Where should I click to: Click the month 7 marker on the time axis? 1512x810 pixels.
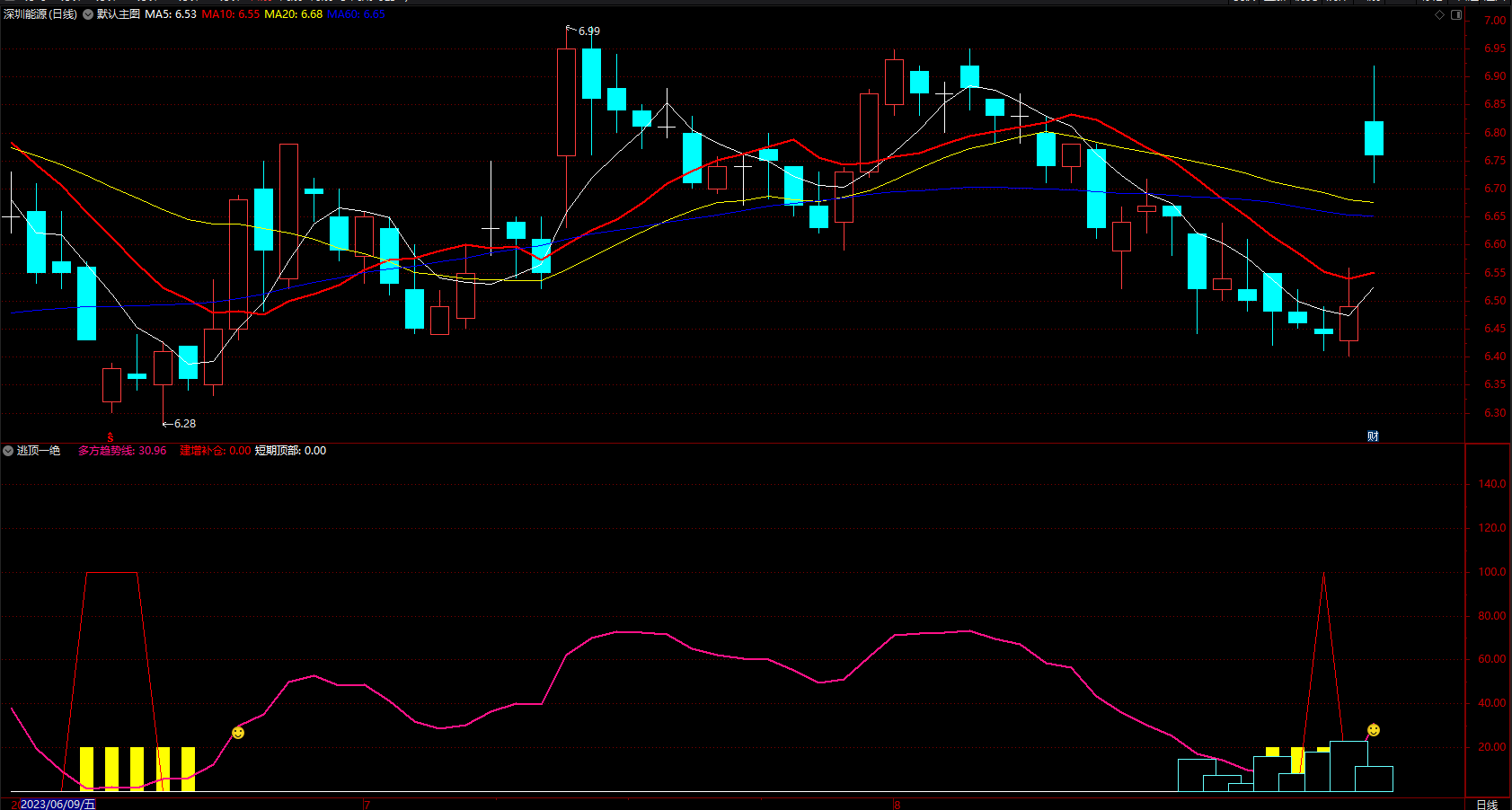pyautogui.click(x=367, y=804)
